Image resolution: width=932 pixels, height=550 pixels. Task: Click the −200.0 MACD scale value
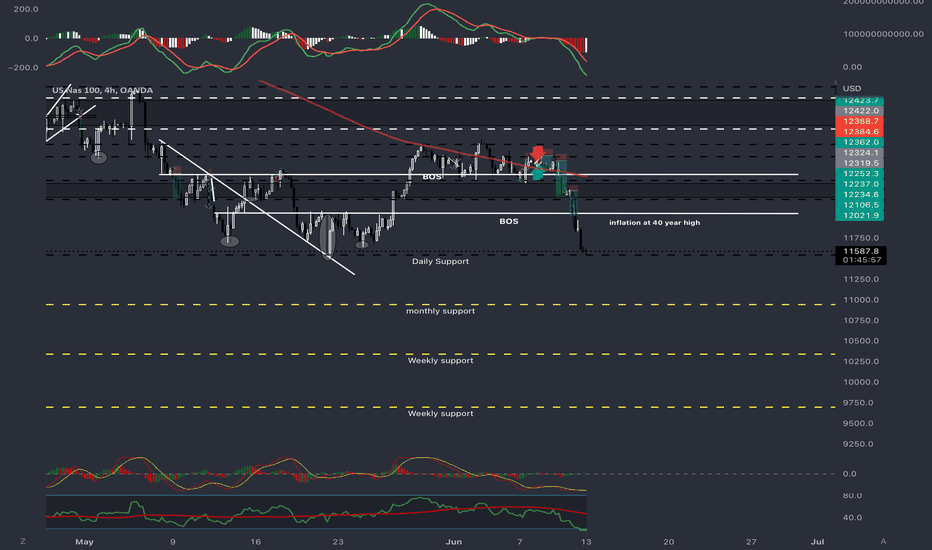click(23, 68)
